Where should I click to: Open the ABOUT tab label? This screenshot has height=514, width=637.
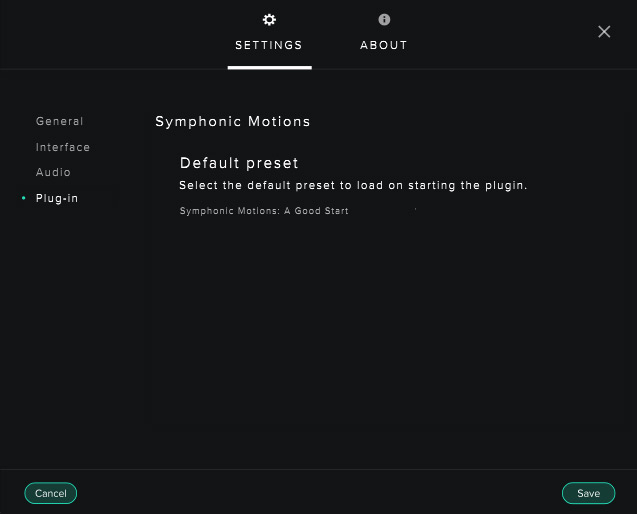click(x=384, y=45)
